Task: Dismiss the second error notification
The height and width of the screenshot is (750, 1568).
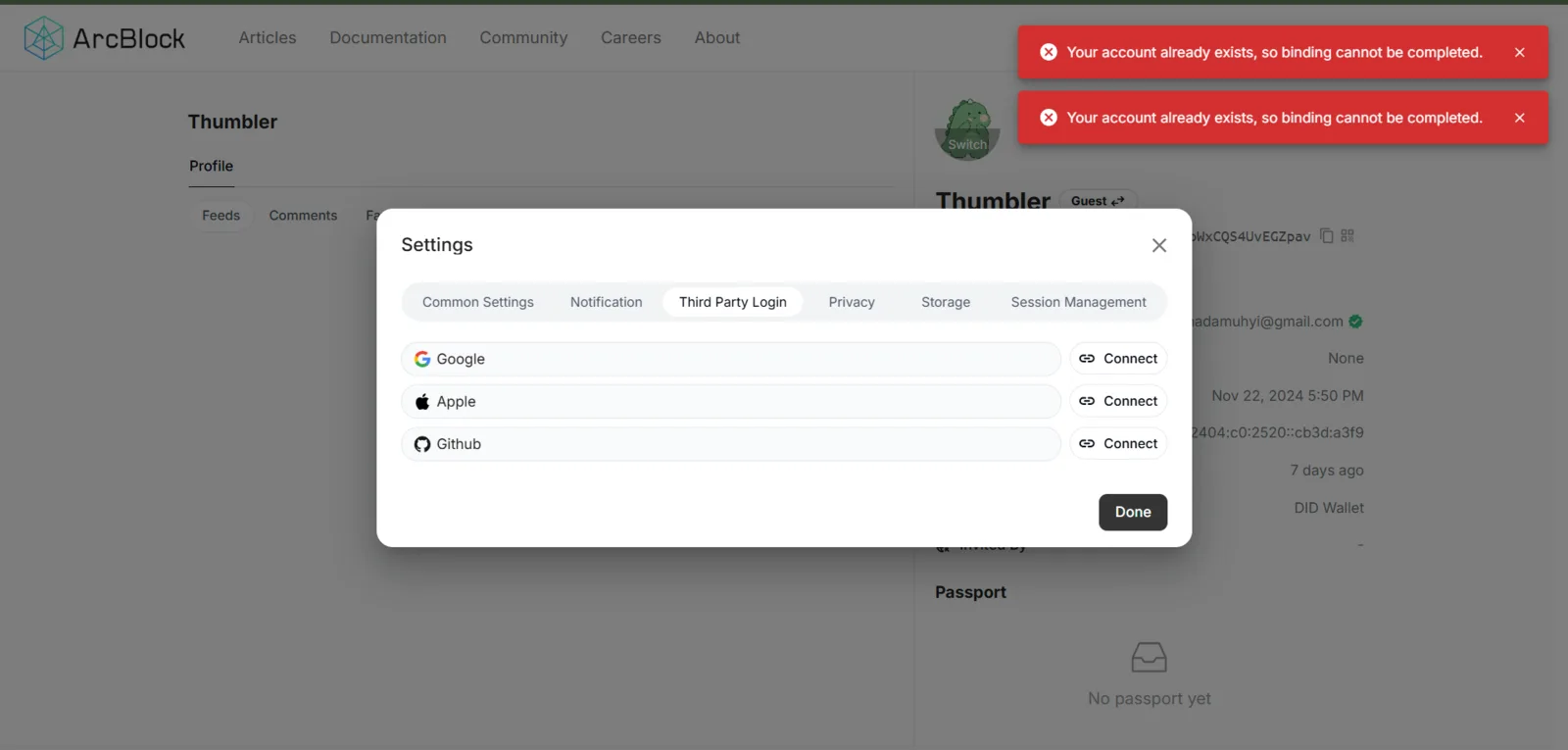Action: click(x=1519, y=118)
